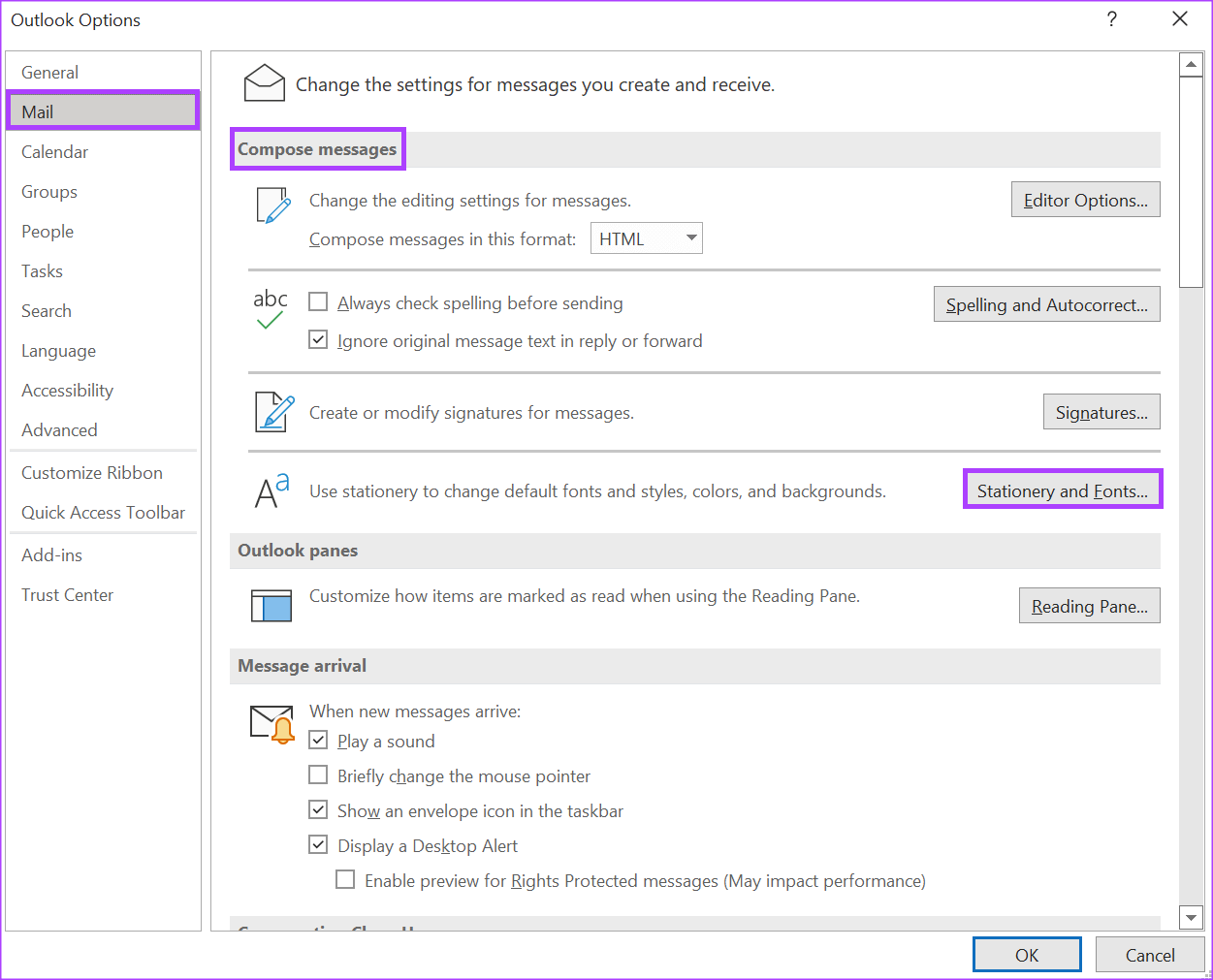
Task: Open Customize Ribbon settings
Action: tap(103, 473)
